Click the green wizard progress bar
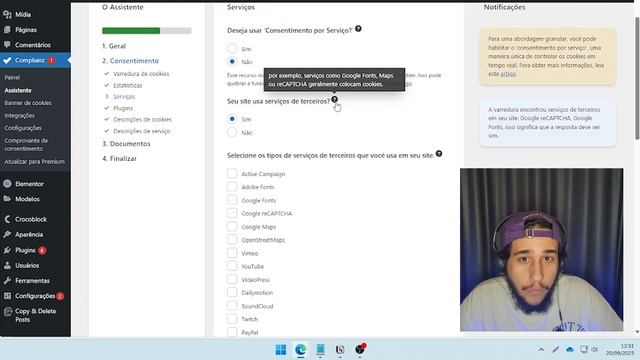The image size is (640, 360). tap(131, 31)
